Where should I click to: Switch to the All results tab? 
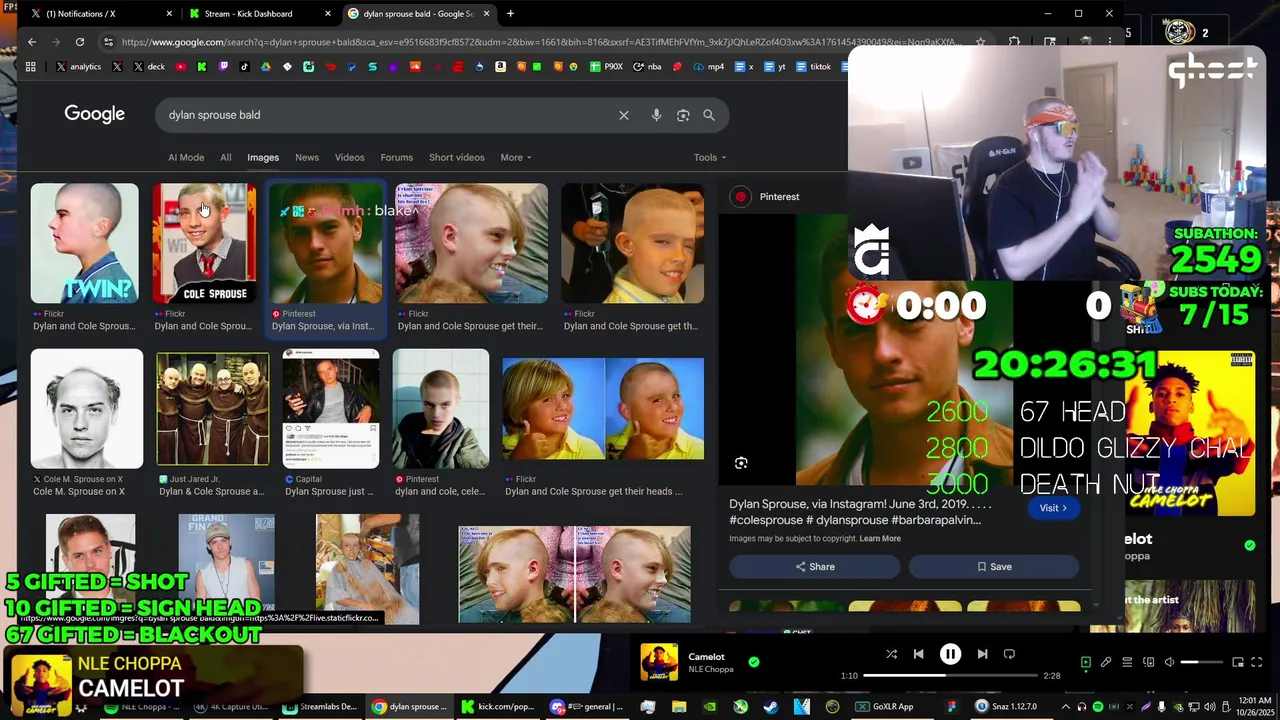[x=226, y=157]
